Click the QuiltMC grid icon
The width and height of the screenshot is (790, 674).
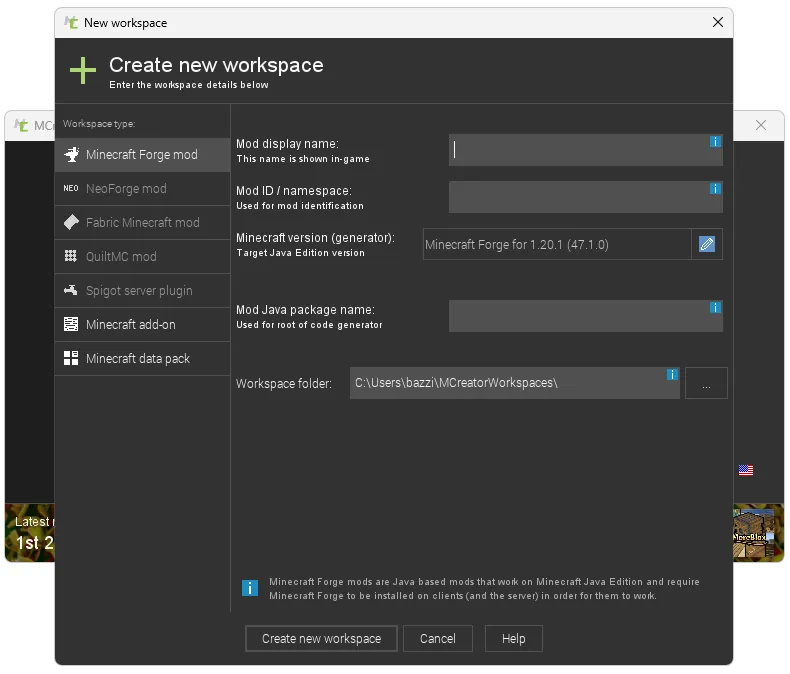pyautogui.click(x=71, y=256)
